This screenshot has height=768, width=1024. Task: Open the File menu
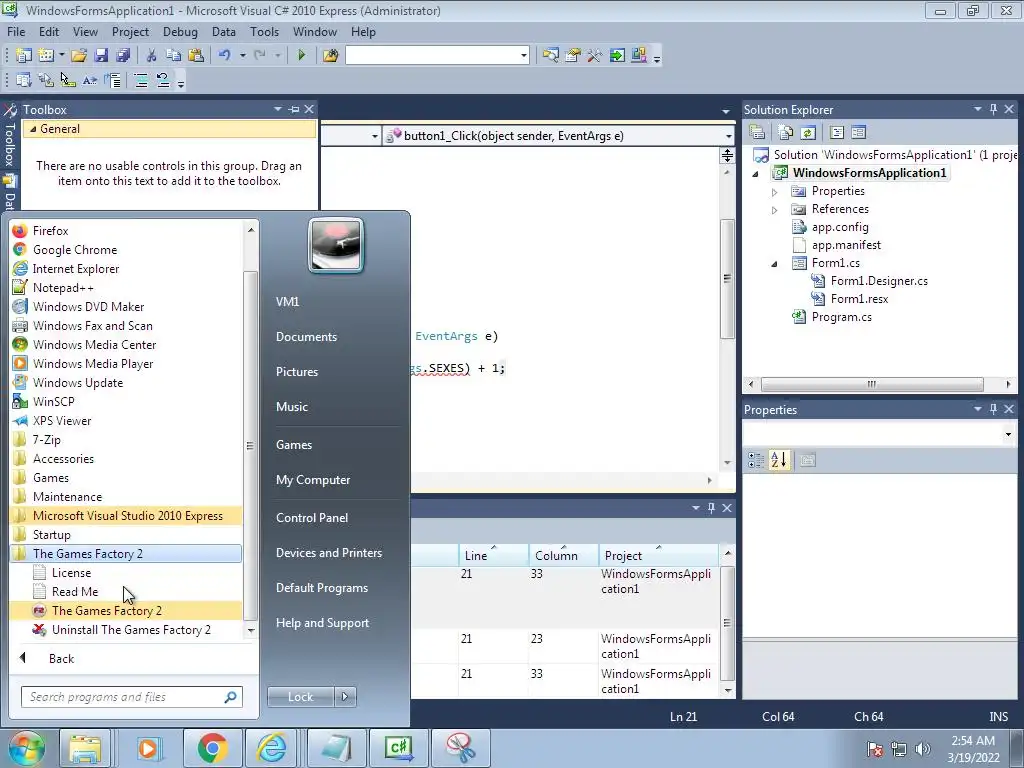pyautogui.click(x=16, y=32)
